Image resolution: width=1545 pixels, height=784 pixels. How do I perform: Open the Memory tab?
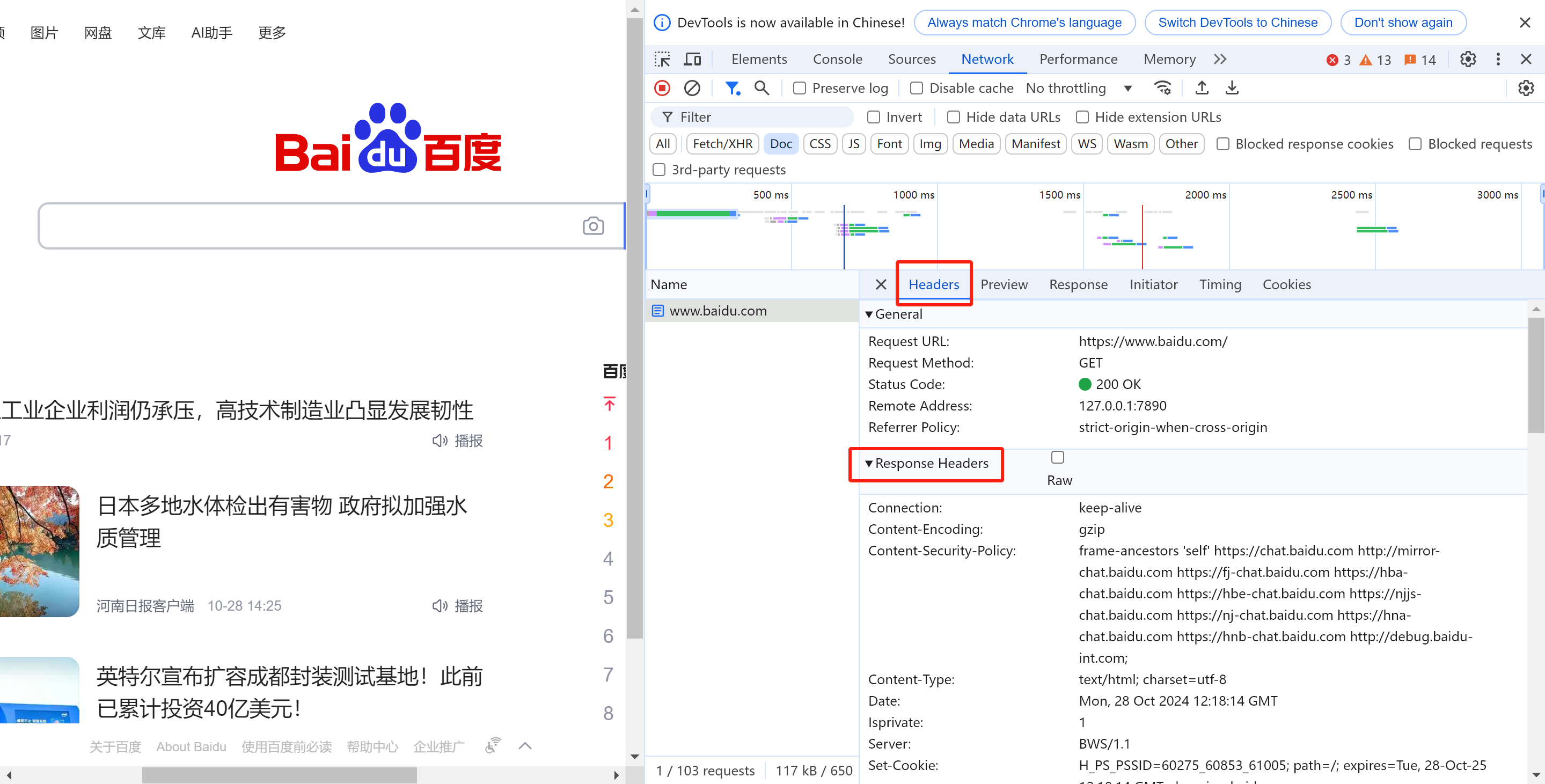1169,60
